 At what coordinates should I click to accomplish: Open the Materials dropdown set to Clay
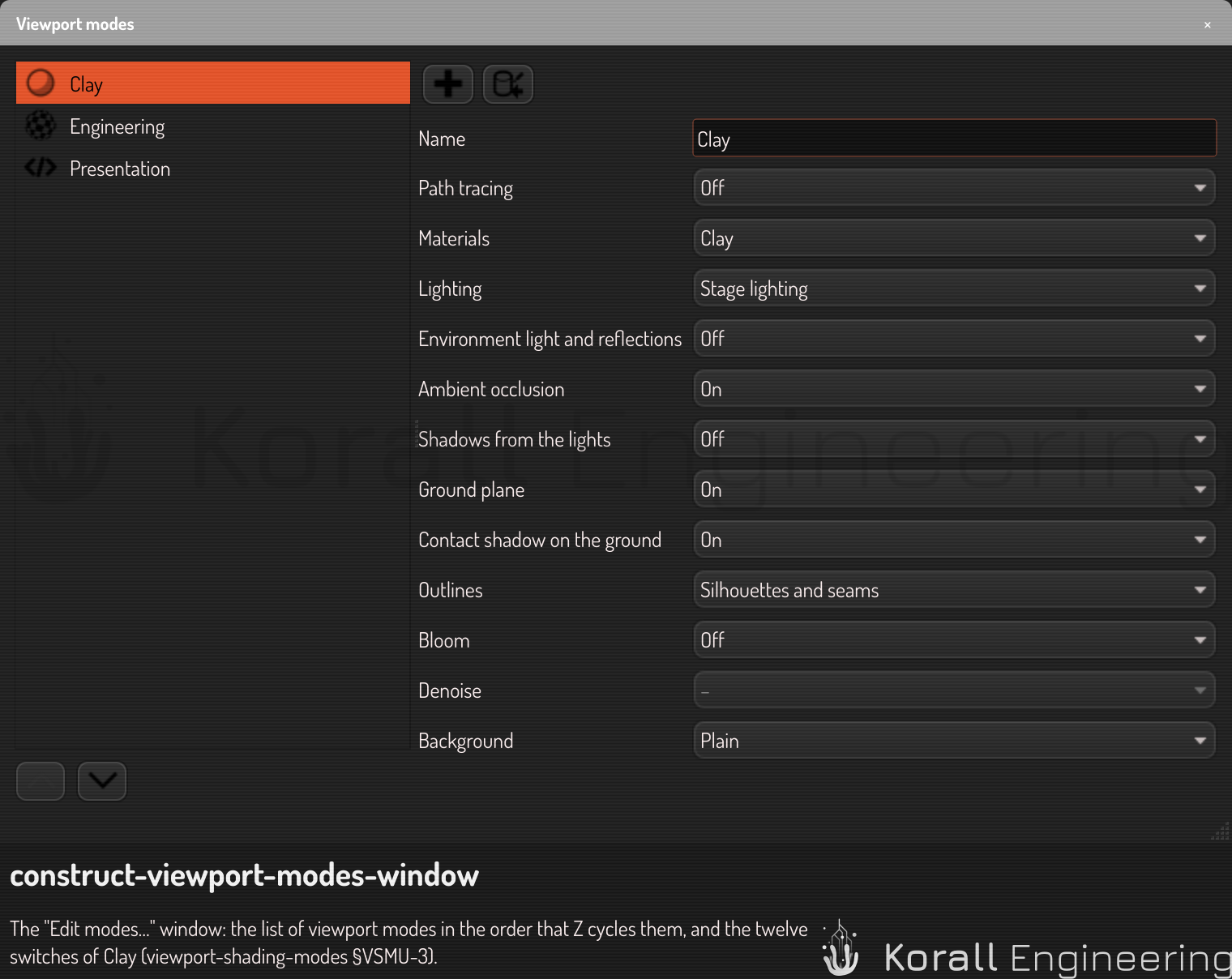(955, 238)
